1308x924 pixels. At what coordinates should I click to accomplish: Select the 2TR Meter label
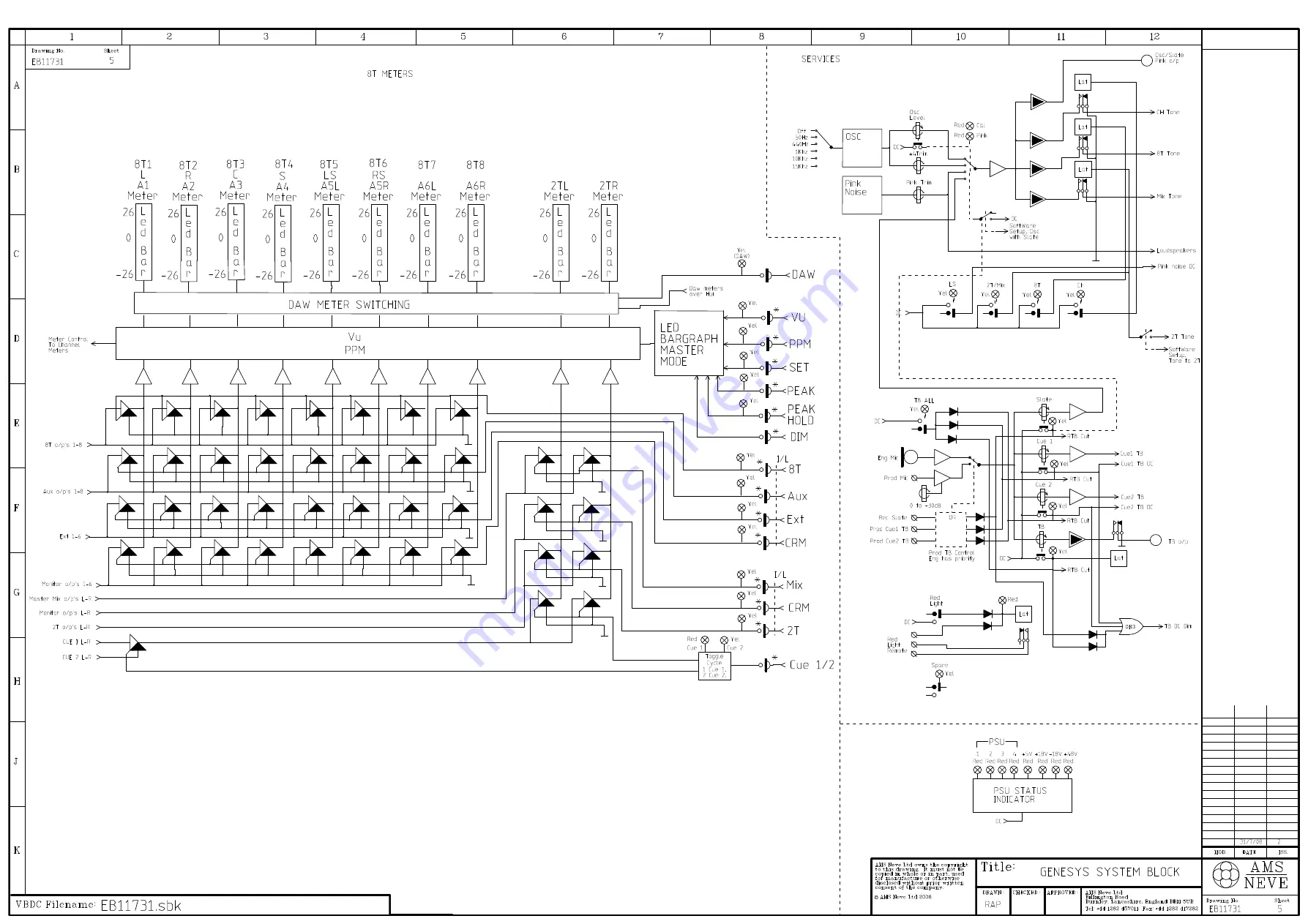coord(608,192)
